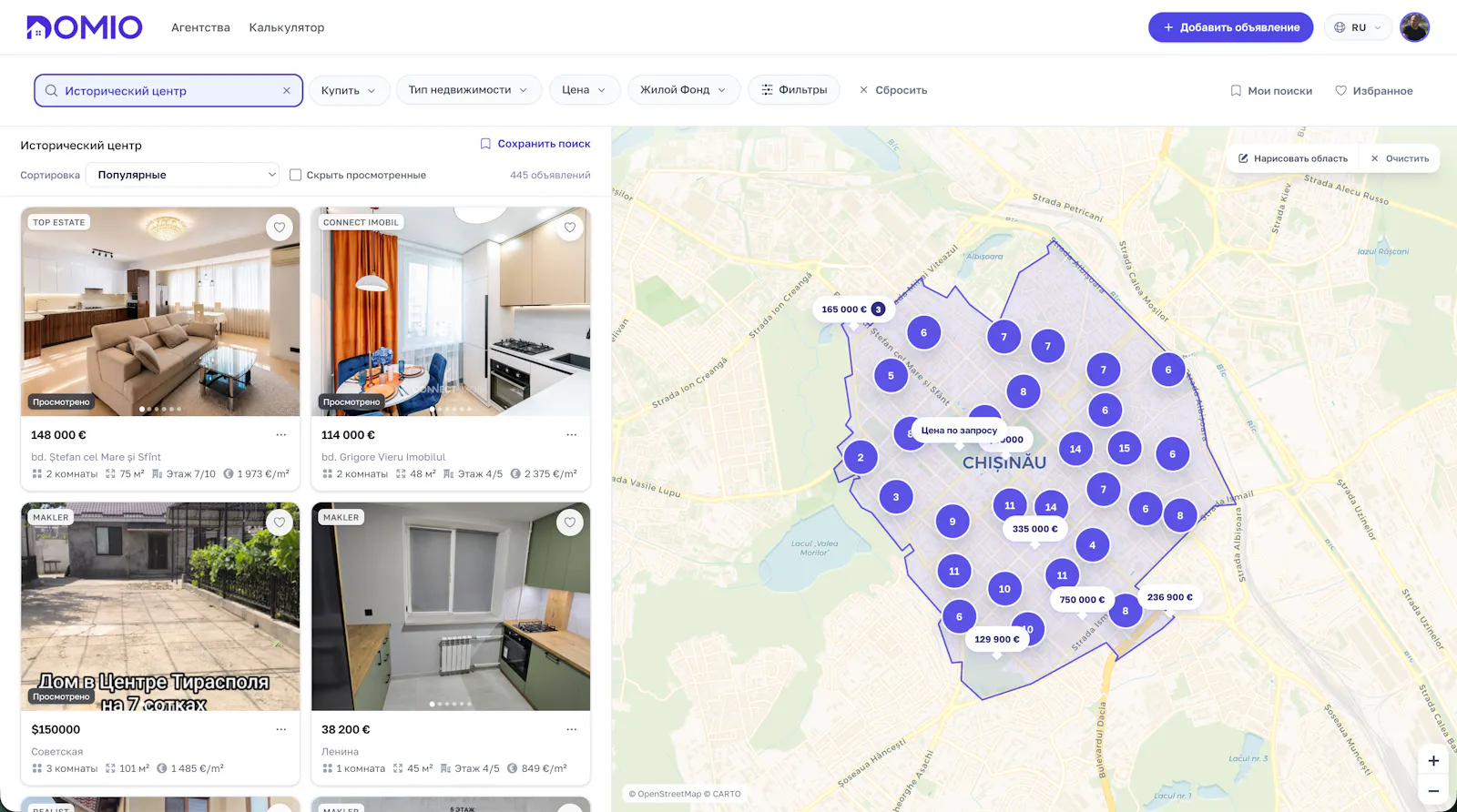The width and height of the screenshot is (1457, 812).
Task: Click the 236 900 € map price marker
Action: (1169, 597)
